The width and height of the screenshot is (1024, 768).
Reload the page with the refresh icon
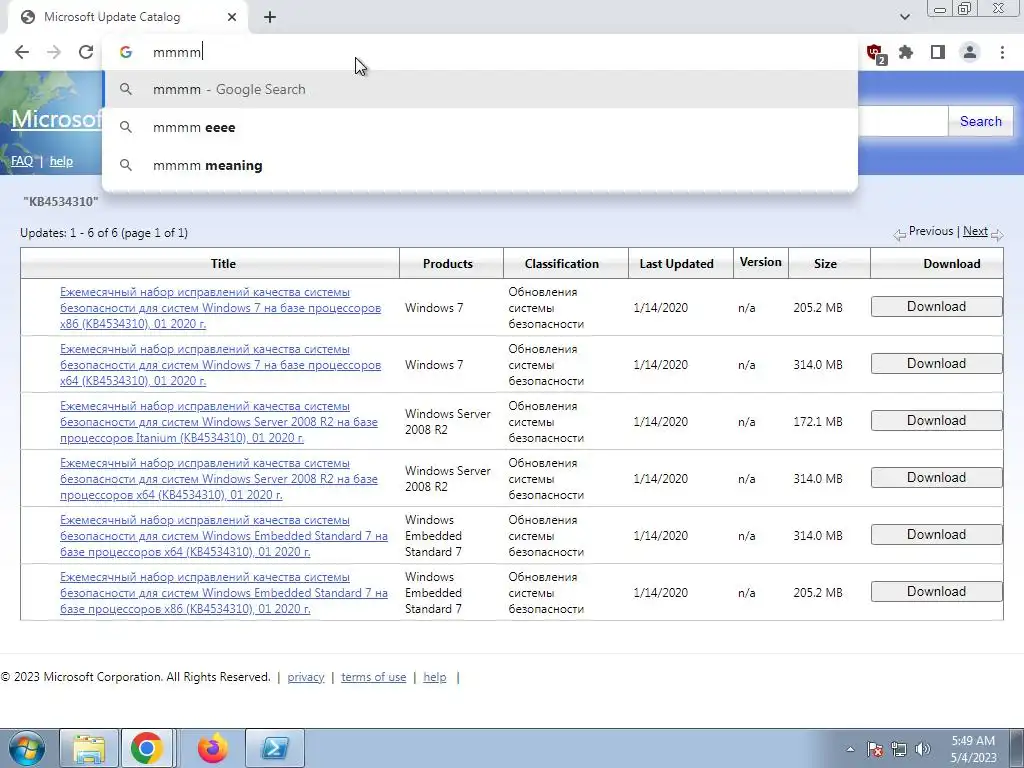pos(86,52)
